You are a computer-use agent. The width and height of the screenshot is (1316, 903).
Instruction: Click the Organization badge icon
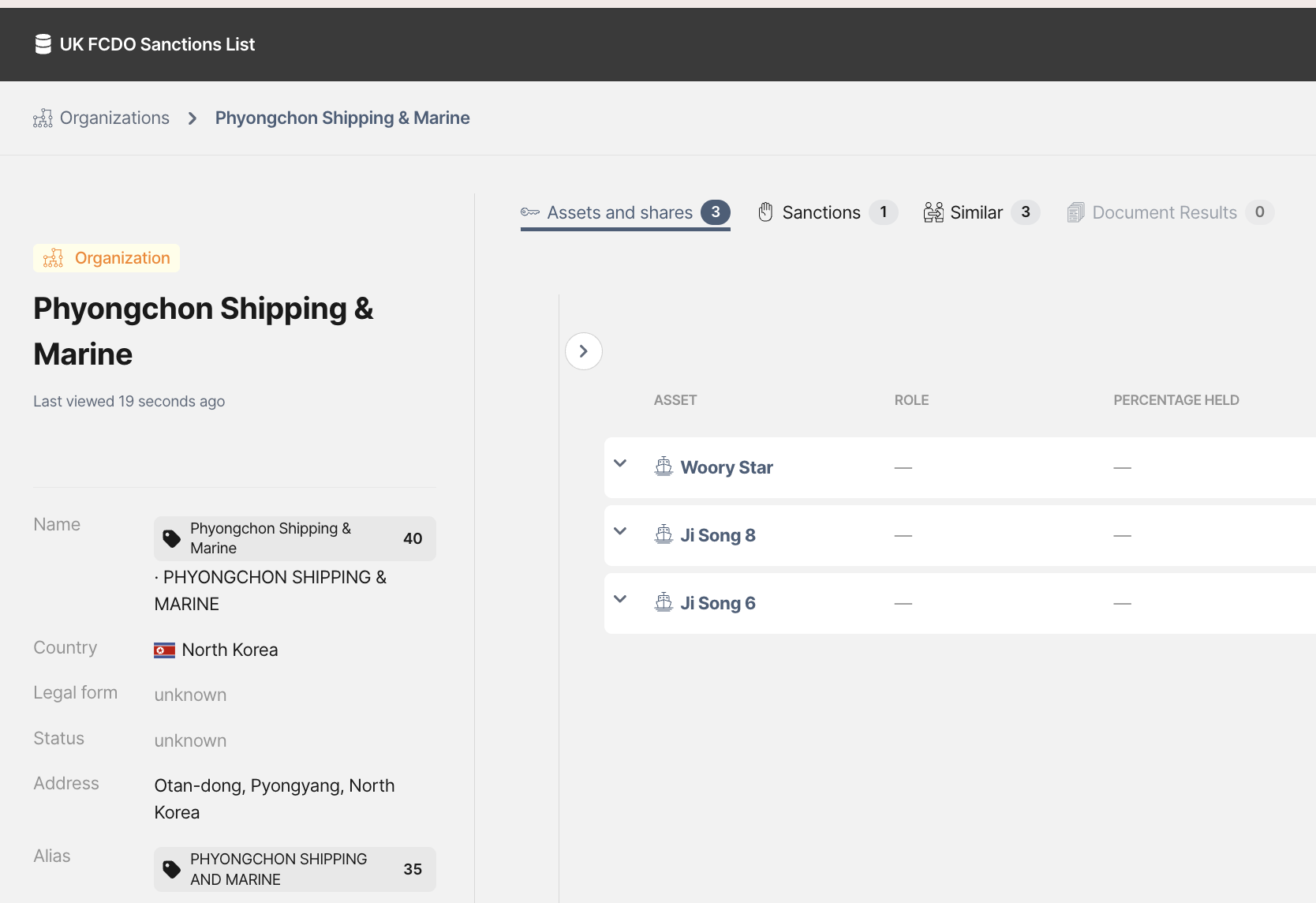click(x=53, y=258)
